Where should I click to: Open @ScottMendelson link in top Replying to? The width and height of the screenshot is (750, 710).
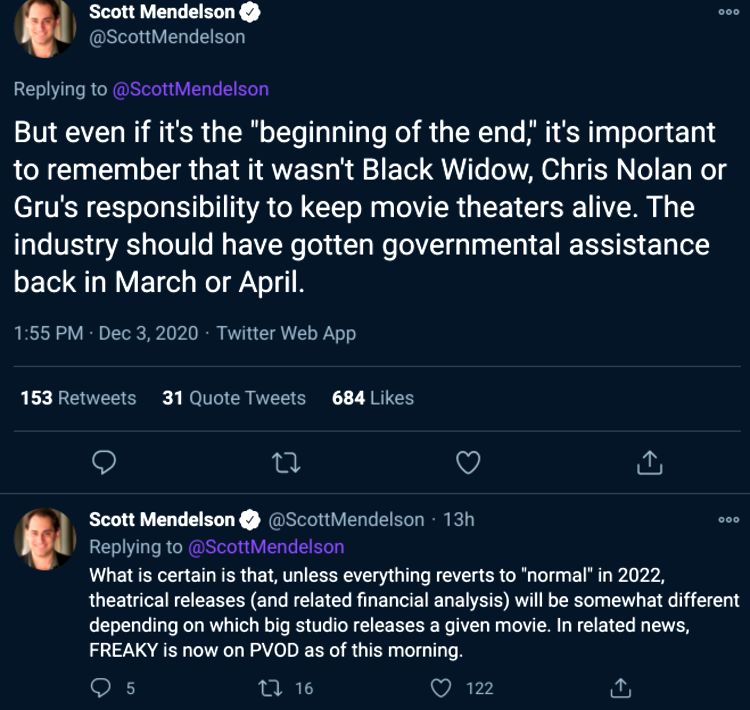pos(190,89)
